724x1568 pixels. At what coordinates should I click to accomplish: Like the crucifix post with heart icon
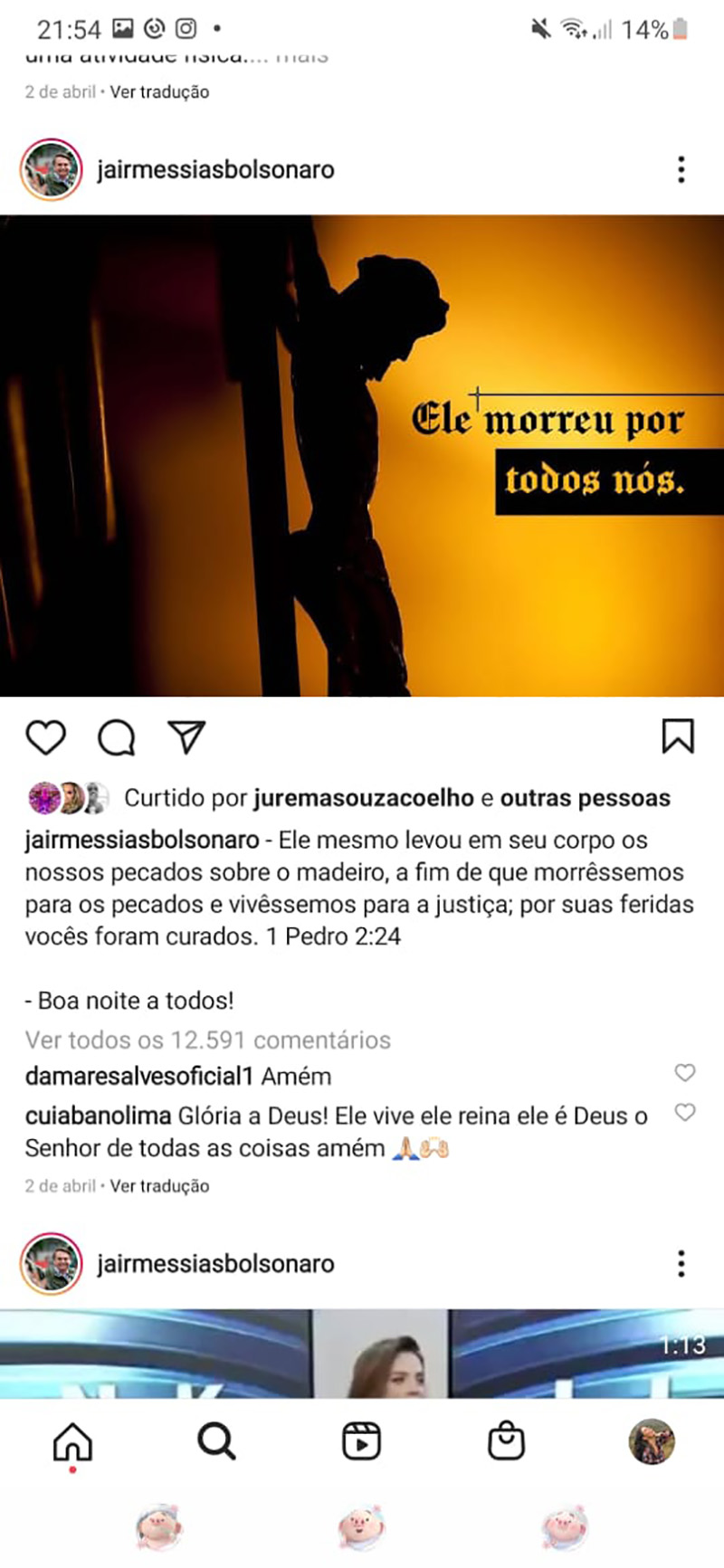coord(45,737)
